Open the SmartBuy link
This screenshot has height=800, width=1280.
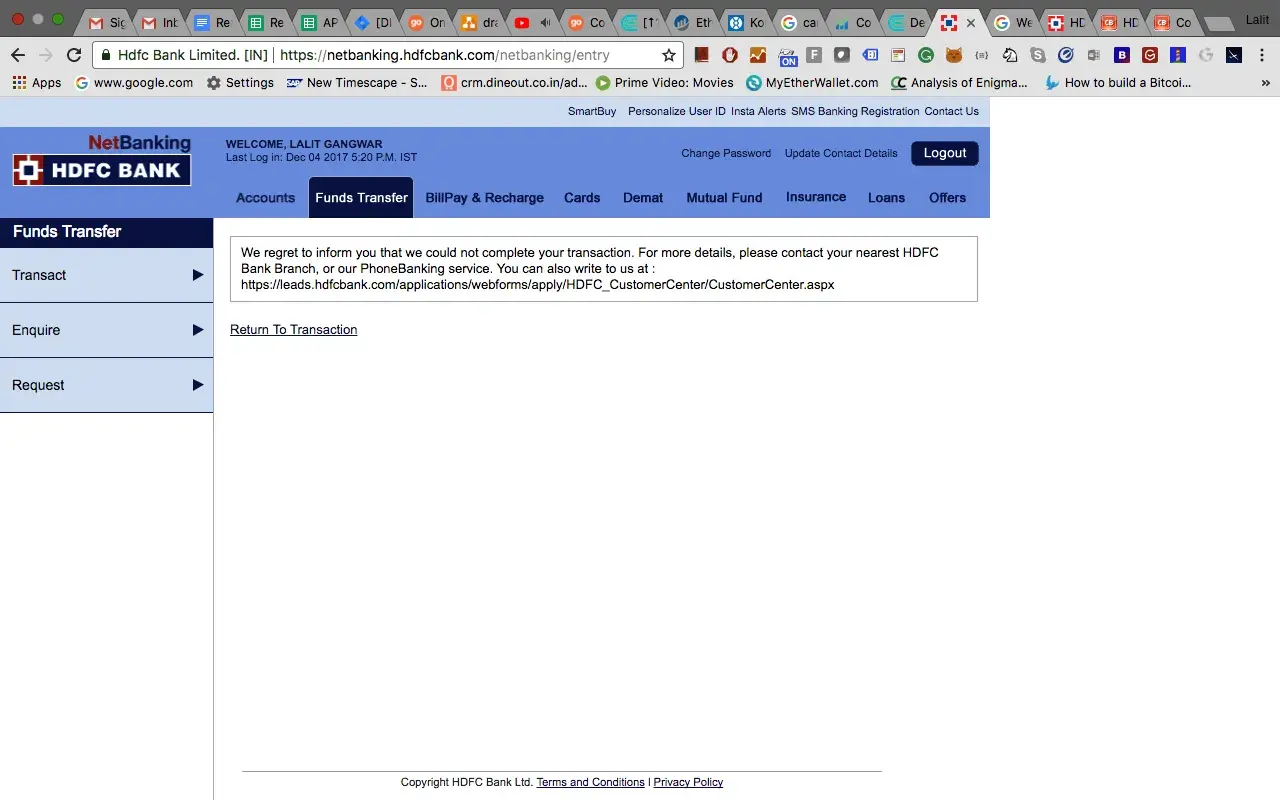click(x=592, y=111)
